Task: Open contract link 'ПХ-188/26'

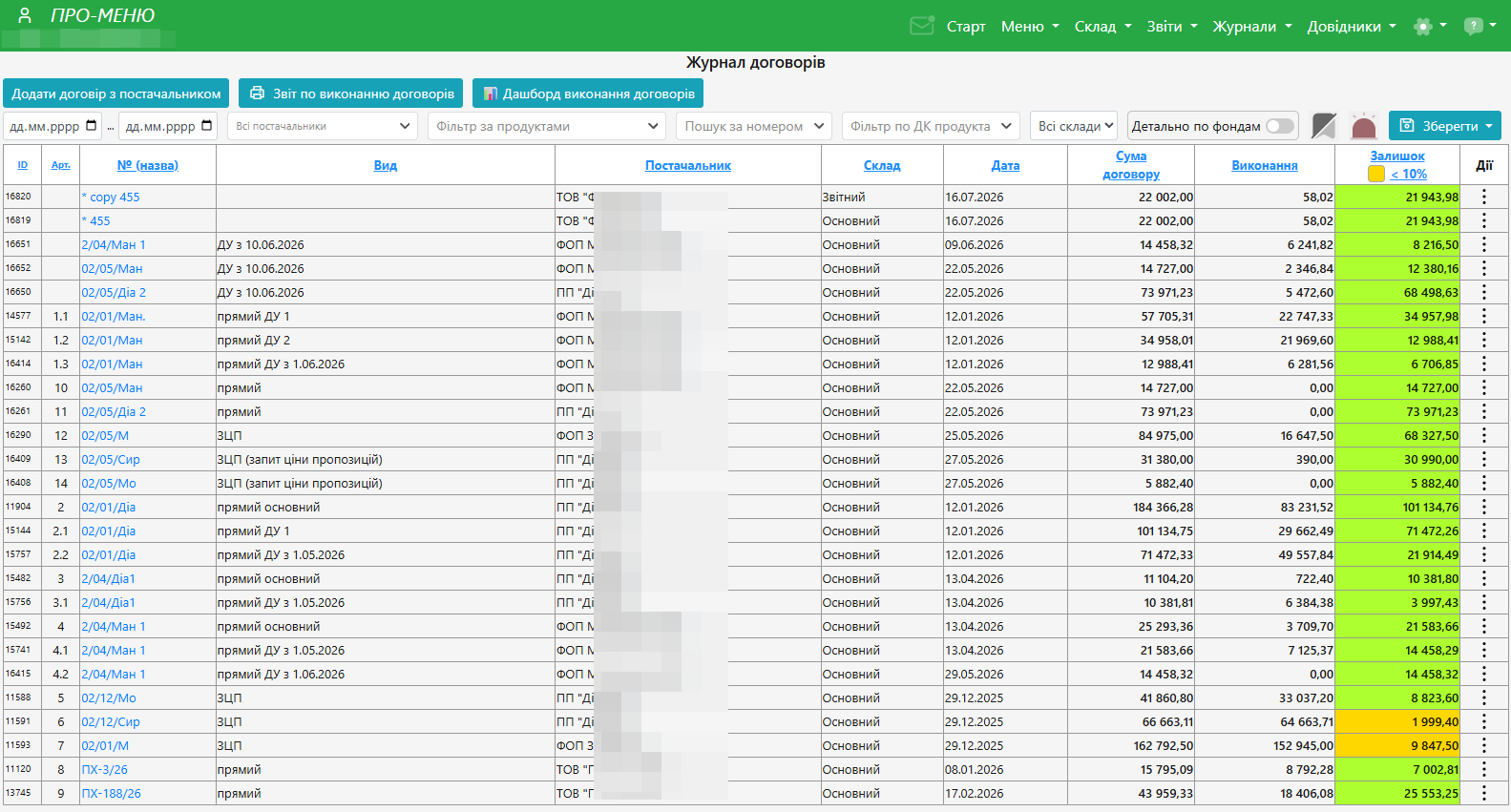Action: 111,793
